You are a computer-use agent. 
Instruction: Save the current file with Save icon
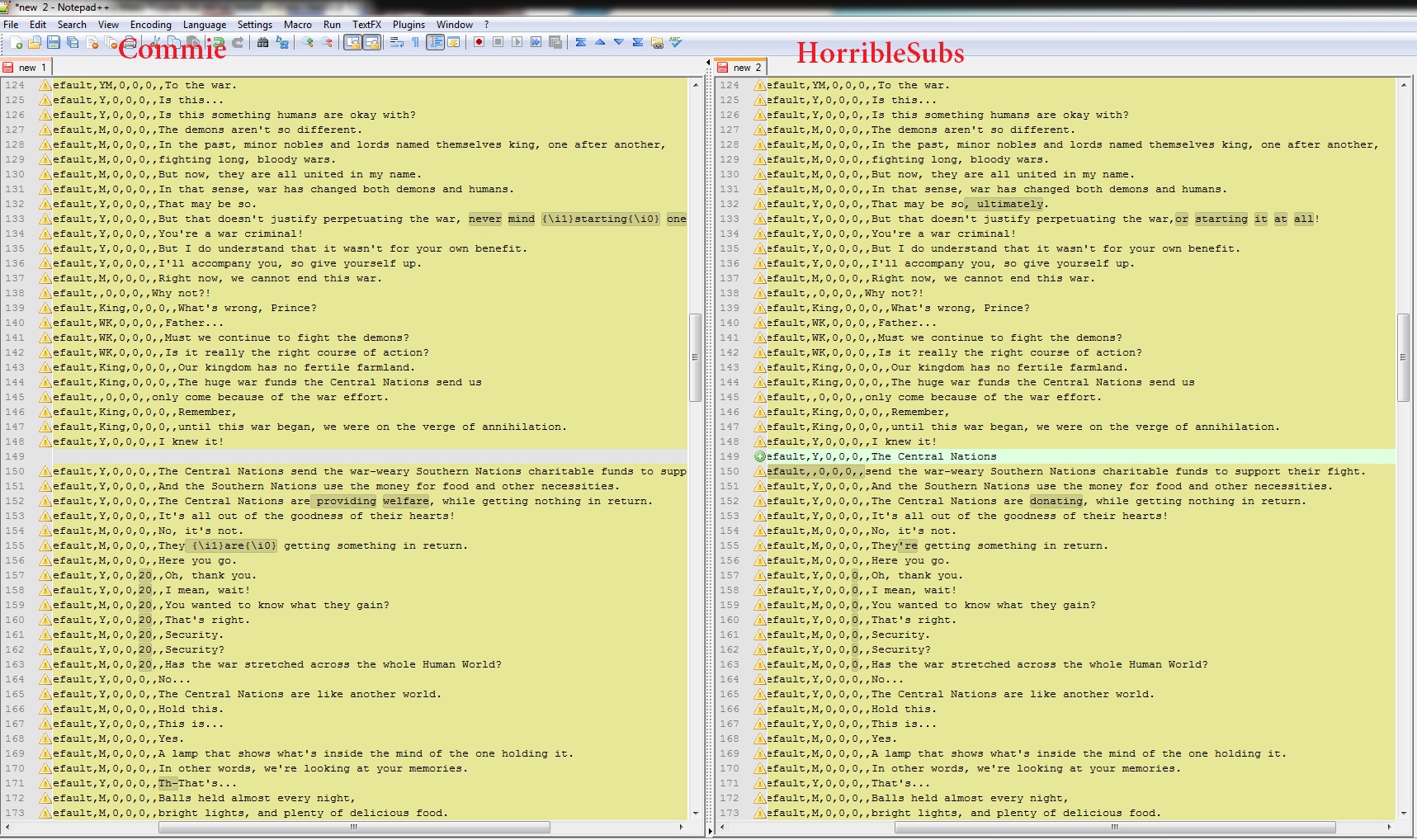[54, 42]
